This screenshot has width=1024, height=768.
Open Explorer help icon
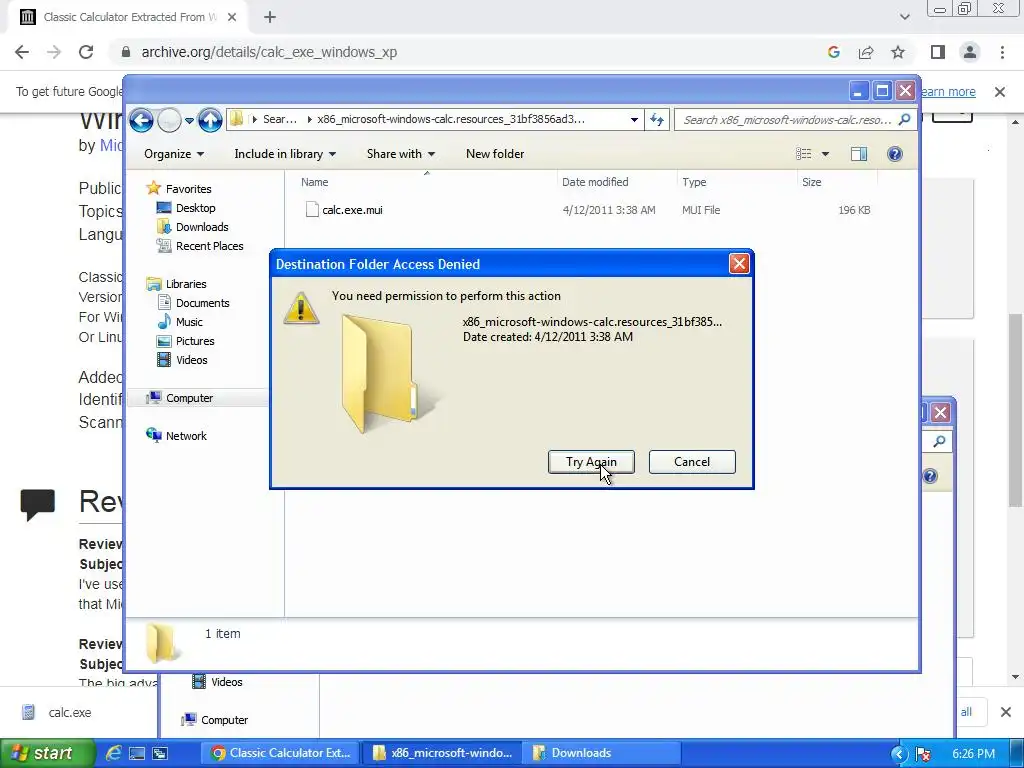[x=895, y=153]
